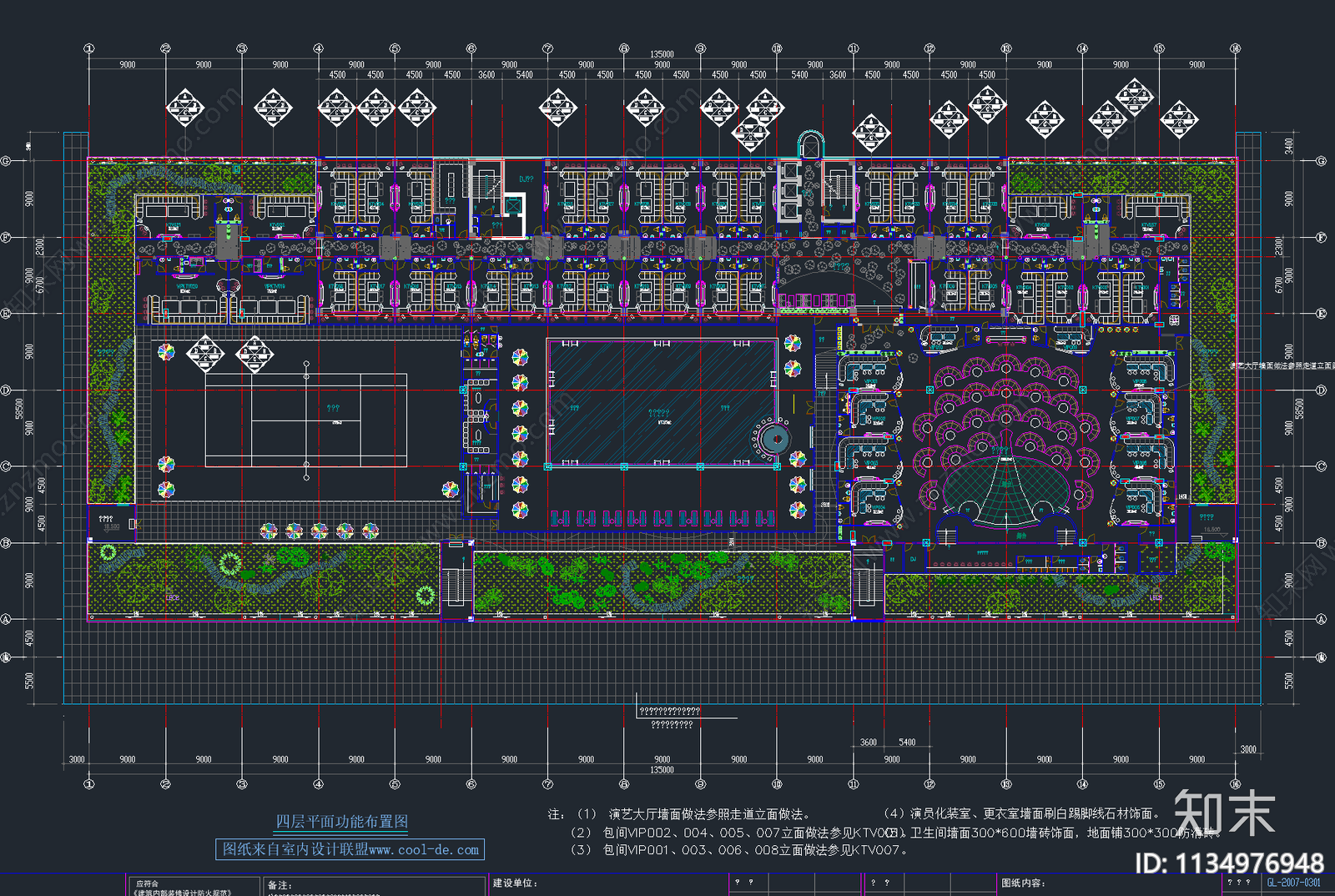
Task: Click axis bubble G on right side
Action: coord(1321,161)
